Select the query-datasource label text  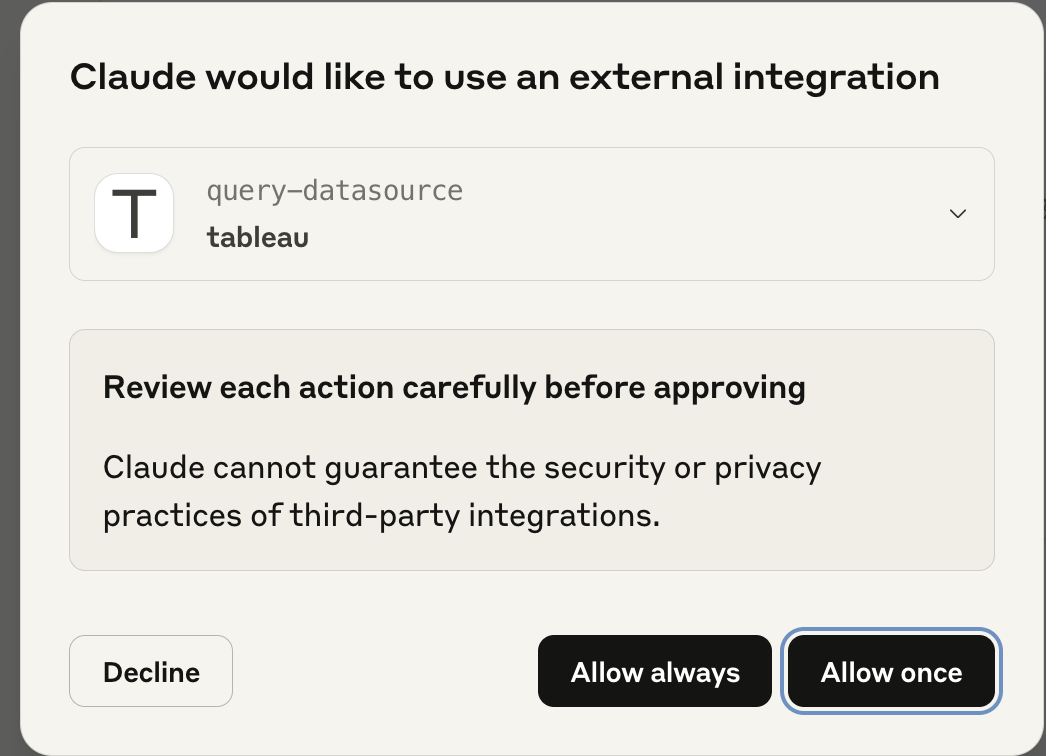[x=334, y=190]
